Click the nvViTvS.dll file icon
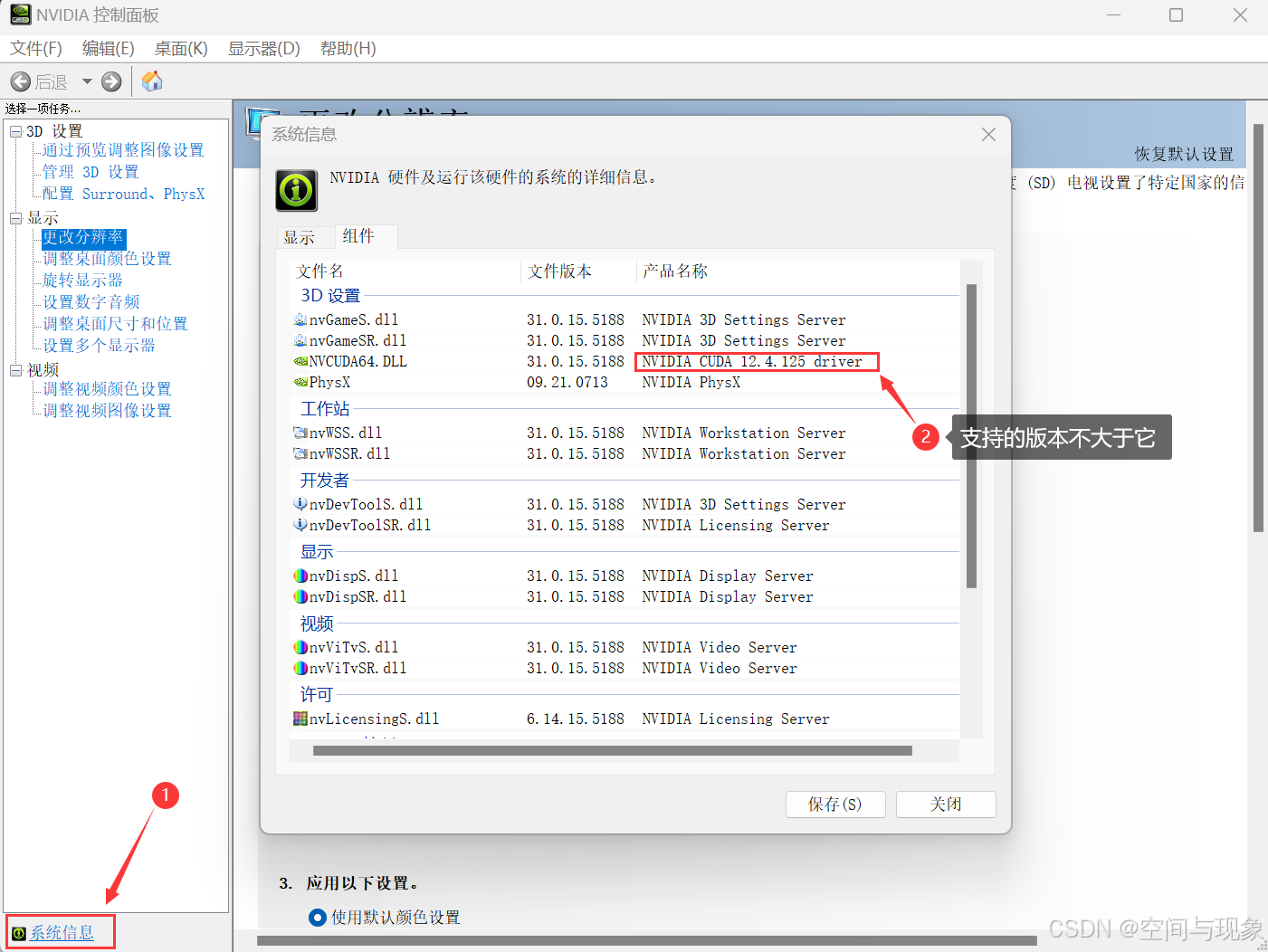 300,647
